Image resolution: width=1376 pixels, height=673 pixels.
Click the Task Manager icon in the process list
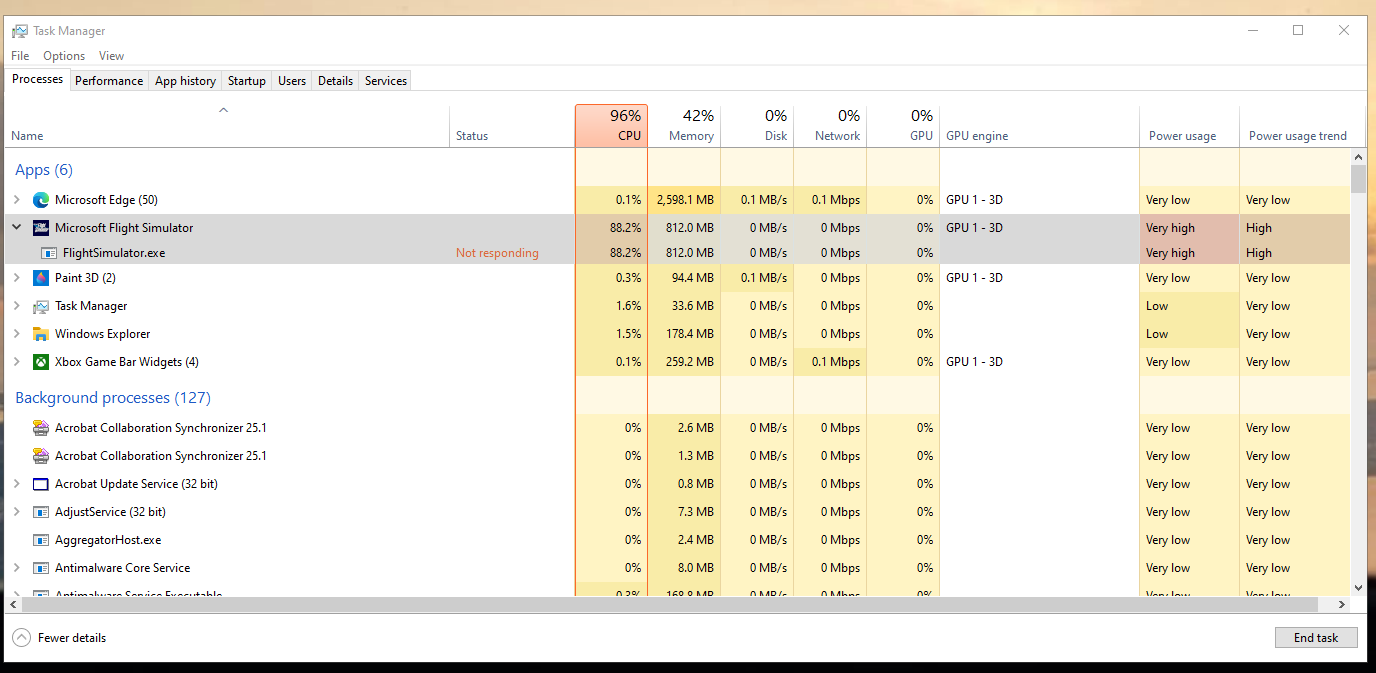click(x=40, y=305)
